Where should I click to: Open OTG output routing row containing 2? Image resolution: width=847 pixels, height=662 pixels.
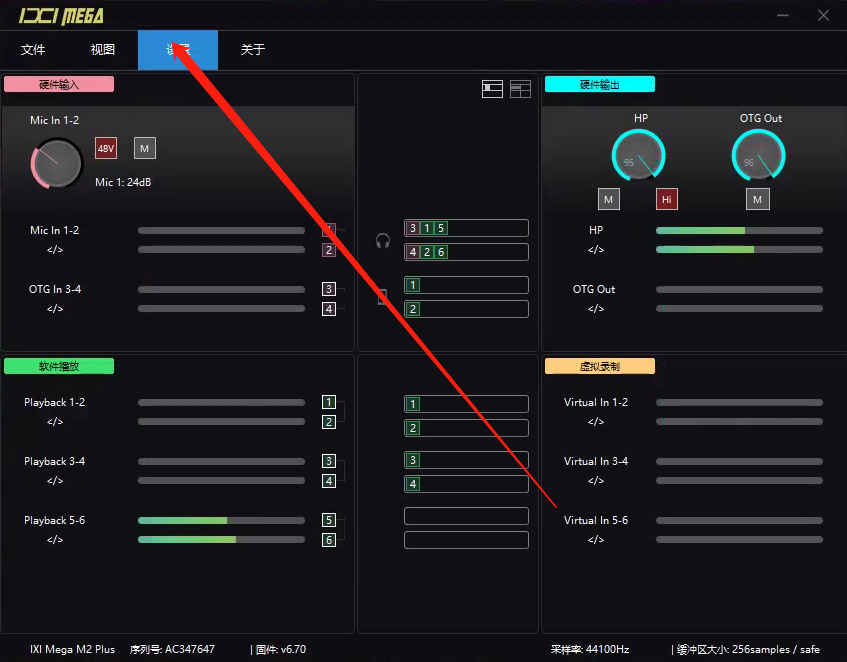pos(466,309)
